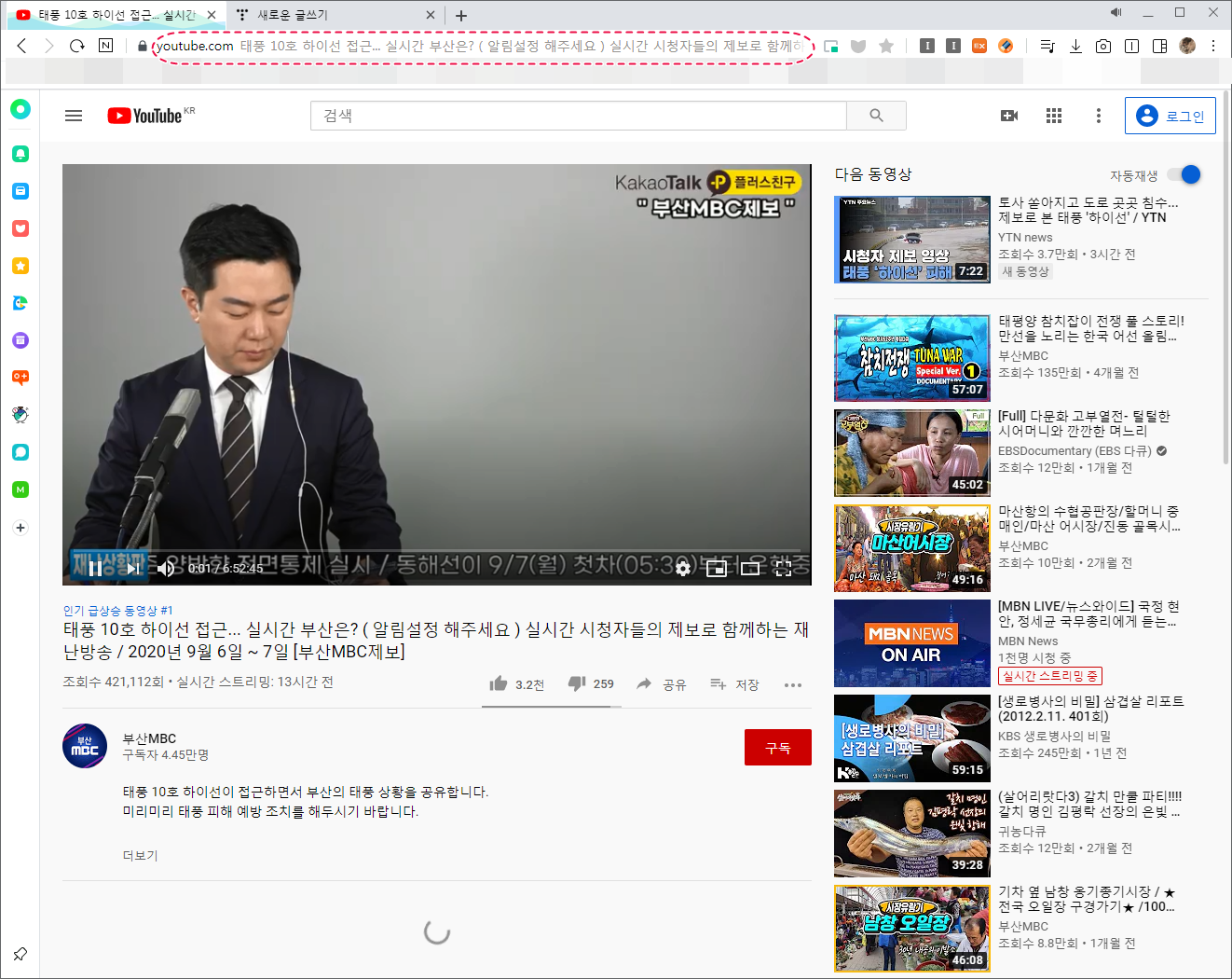Go back to previous page
1232x979 pixels.
(x=21, y=46)
